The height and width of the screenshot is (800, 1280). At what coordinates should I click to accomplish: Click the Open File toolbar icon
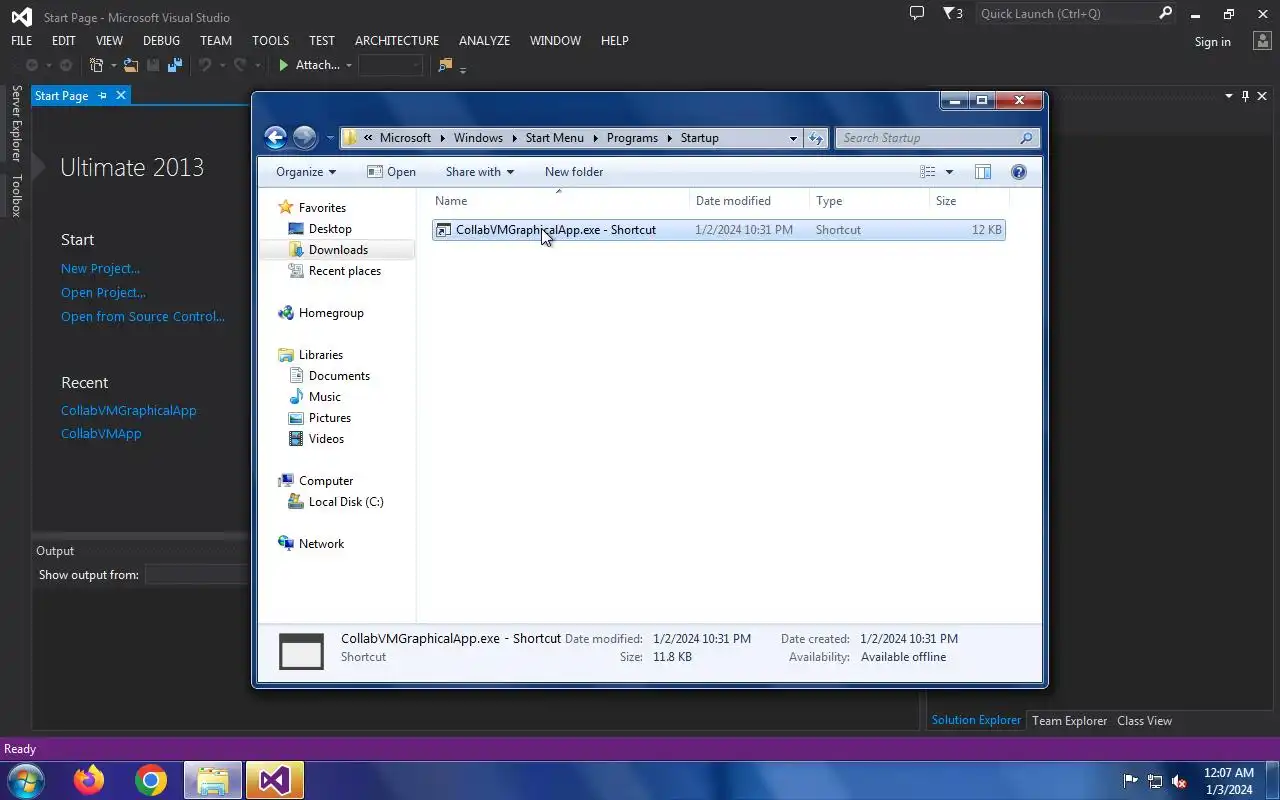tap(131, 65)
